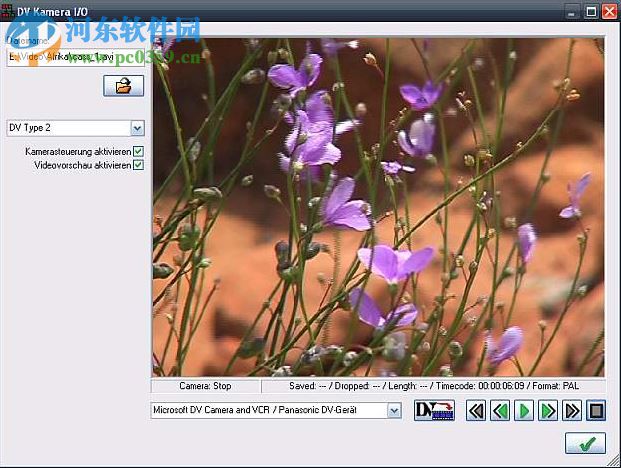The height and width of the screenshot is (468, 621).
Task: Toggle Kamerasteuerung aktivieren checkbox
Action: point(138,151)
